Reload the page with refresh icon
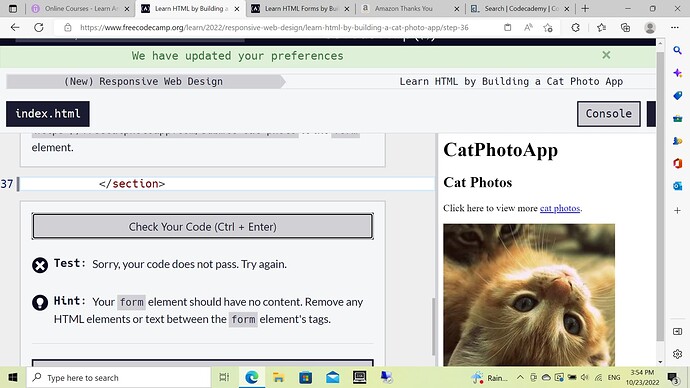 click(39, 27)
